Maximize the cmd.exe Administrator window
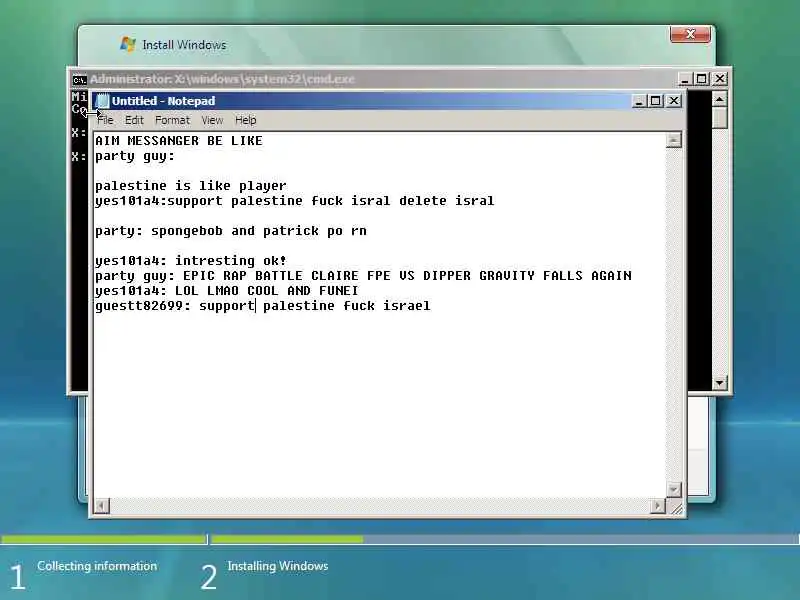 point(702,79)
